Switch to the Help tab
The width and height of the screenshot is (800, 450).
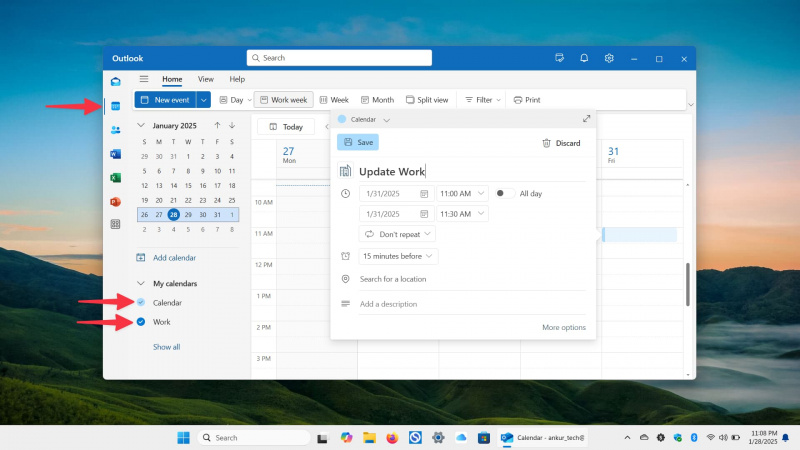point(237,79)
